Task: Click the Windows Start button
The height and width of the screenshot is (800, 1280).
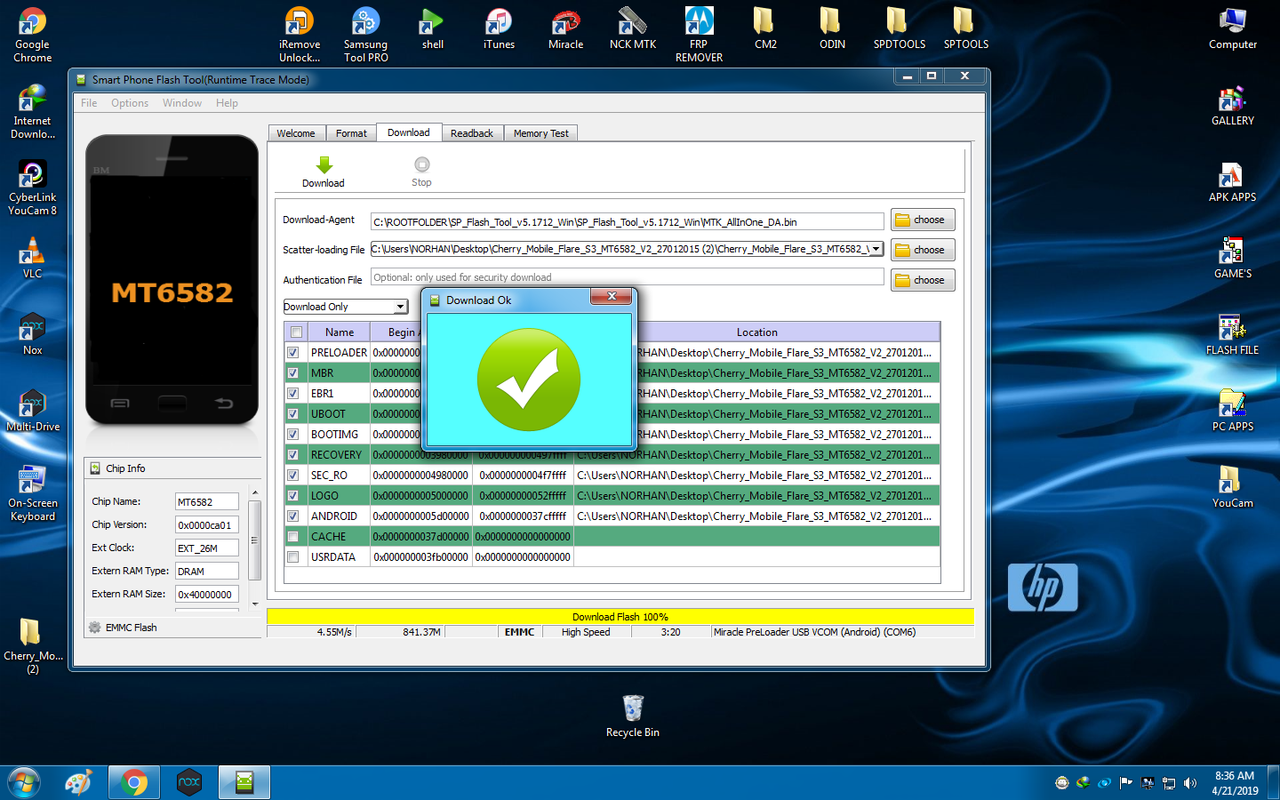Action: point(23,782)
